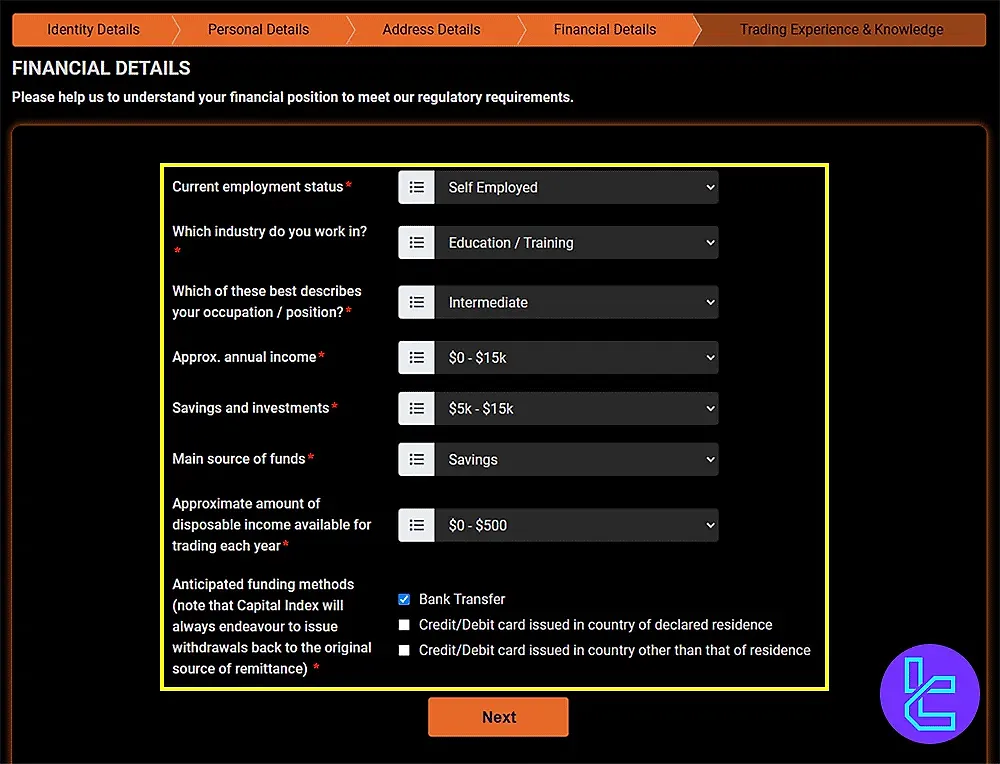Open the Savings main source of funds dropdown
The image size is (1000, 764).
(577, 460)
